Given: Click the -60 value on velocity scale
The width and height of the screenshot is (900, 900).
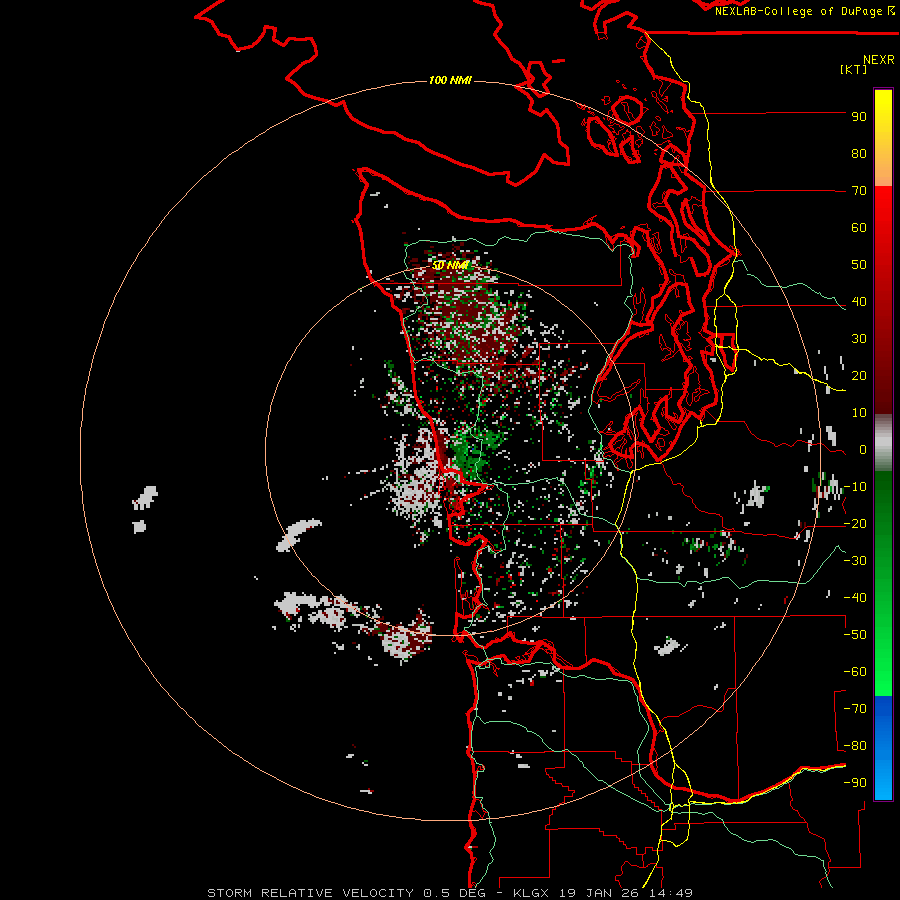Looking at the screenshot, I should pyautogui.click(x=855, y=672).
